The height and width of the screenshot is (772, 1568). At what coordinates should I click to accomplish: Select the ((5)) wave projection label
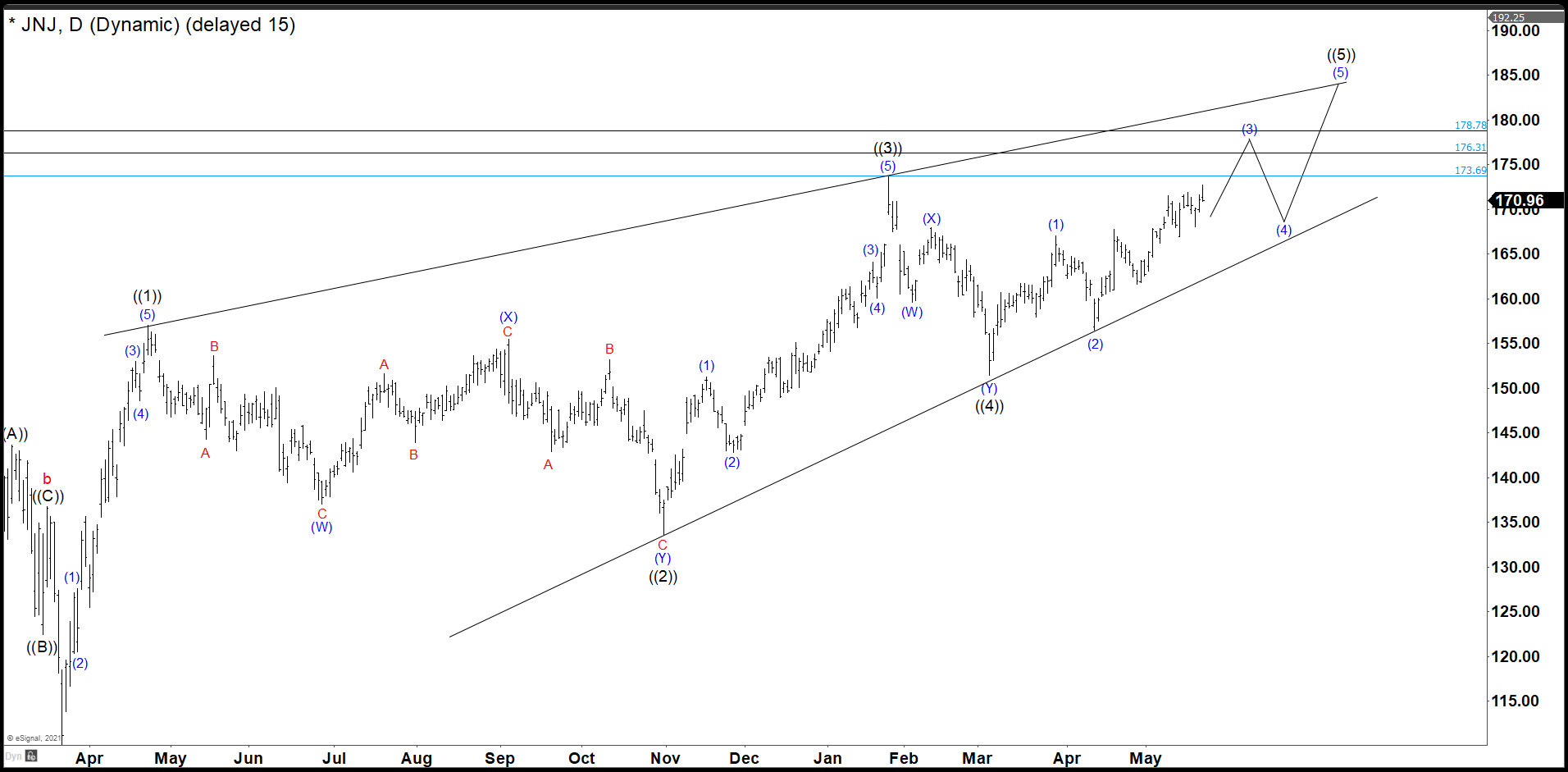[x=1342, y=55]
